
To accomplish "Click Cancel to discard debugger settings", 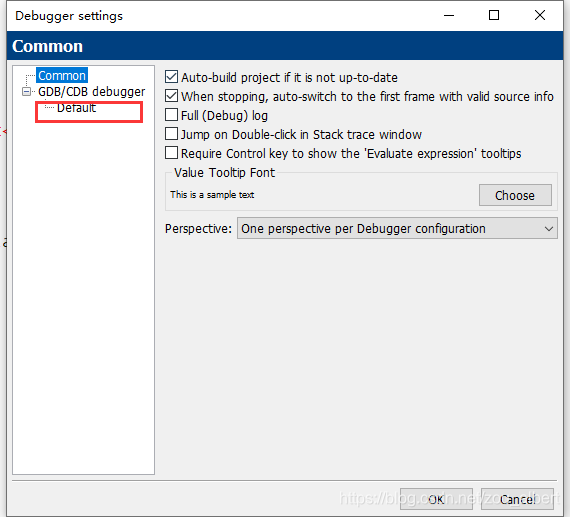I will tap(517, 499).
